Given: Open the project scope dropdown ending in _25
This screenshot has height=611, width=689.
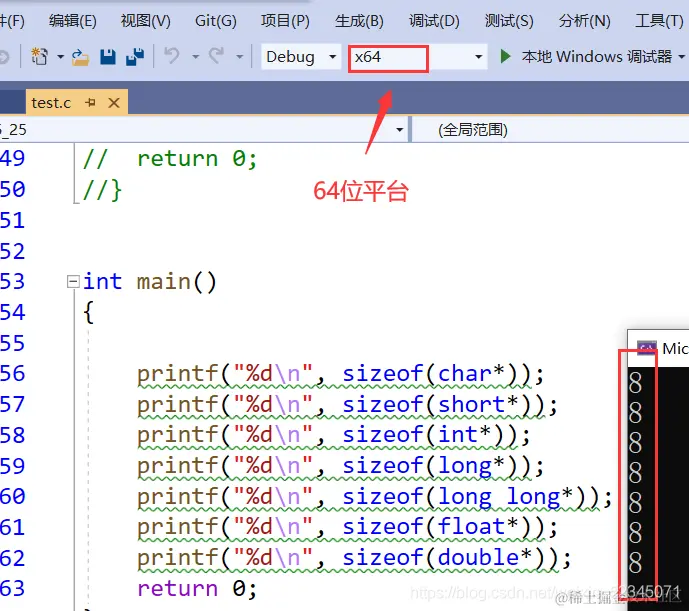Looking at the screenshot, I should 203,130.
